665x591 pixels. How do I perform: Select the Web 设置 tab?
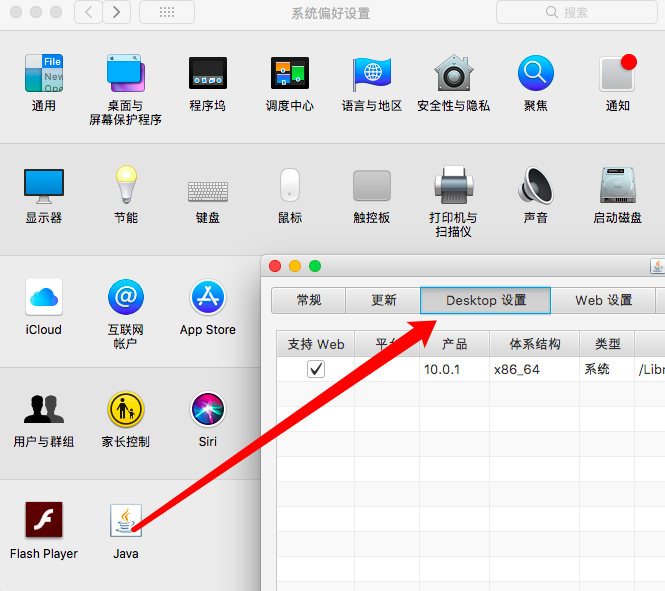[603, 300]
